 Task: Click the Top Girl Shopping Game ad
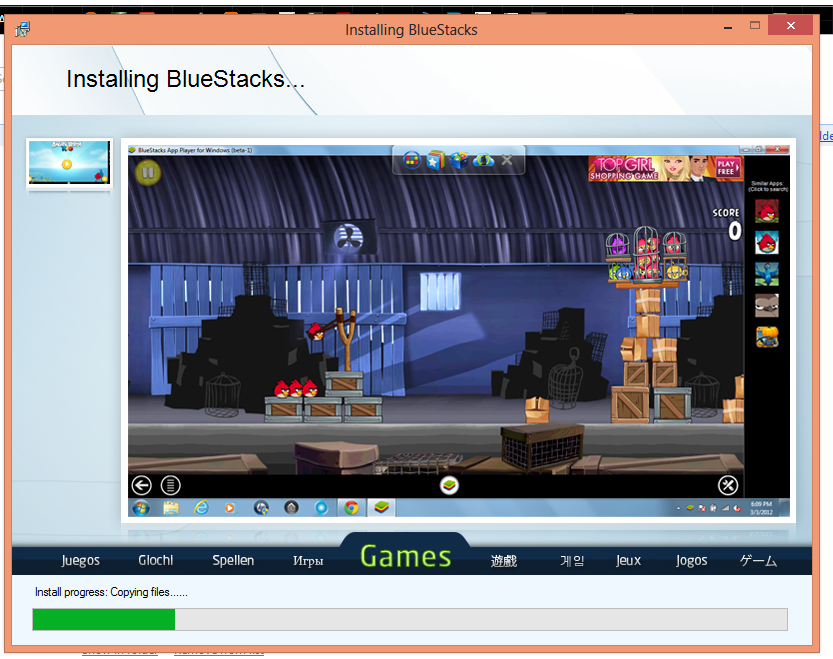tap(666, 168)
